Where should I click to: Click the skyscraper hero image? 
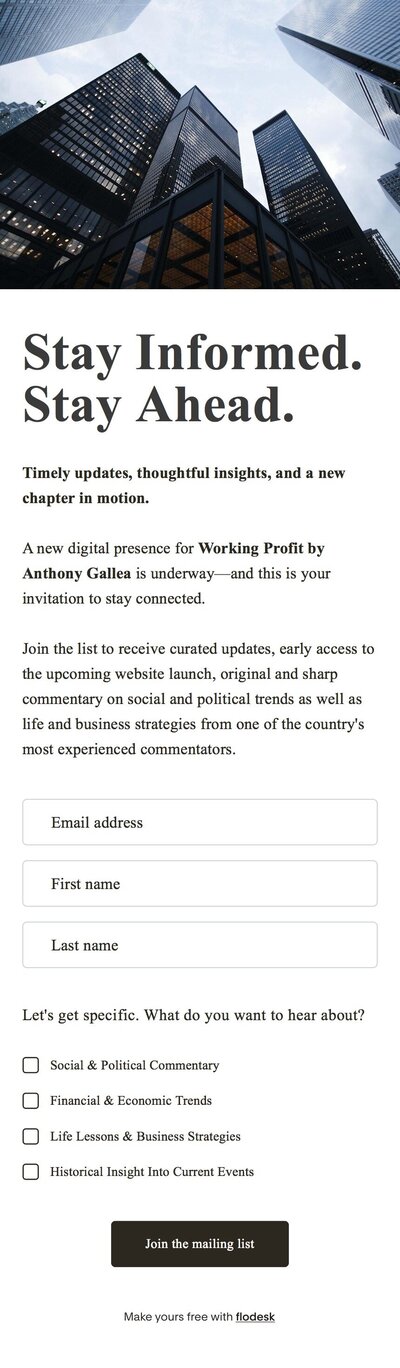(x=200, y=144)
